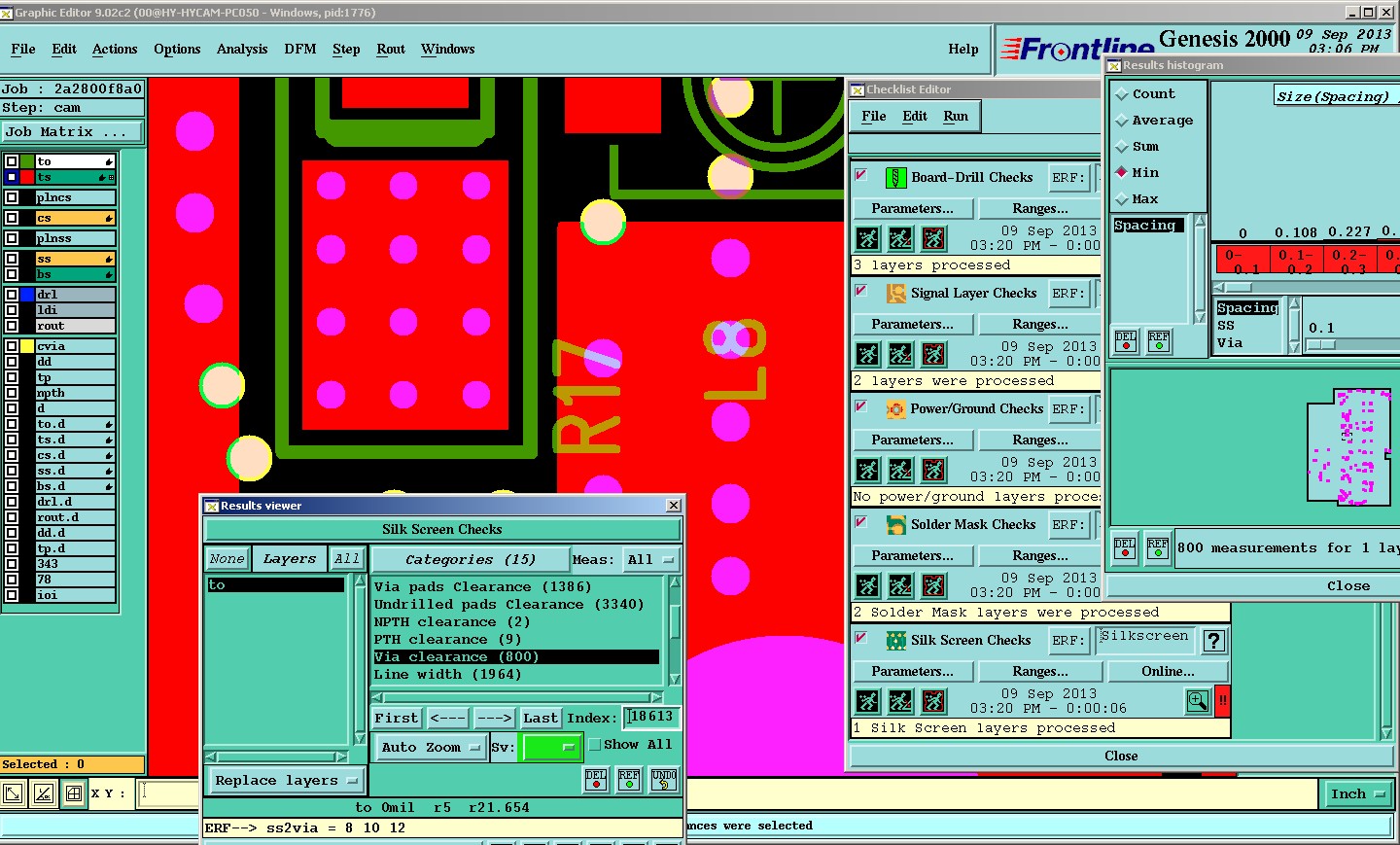Click red-outlined run icon under Signal Layer Checks
This screenshot has width=1400, height=845.
(x=933, y=354)
